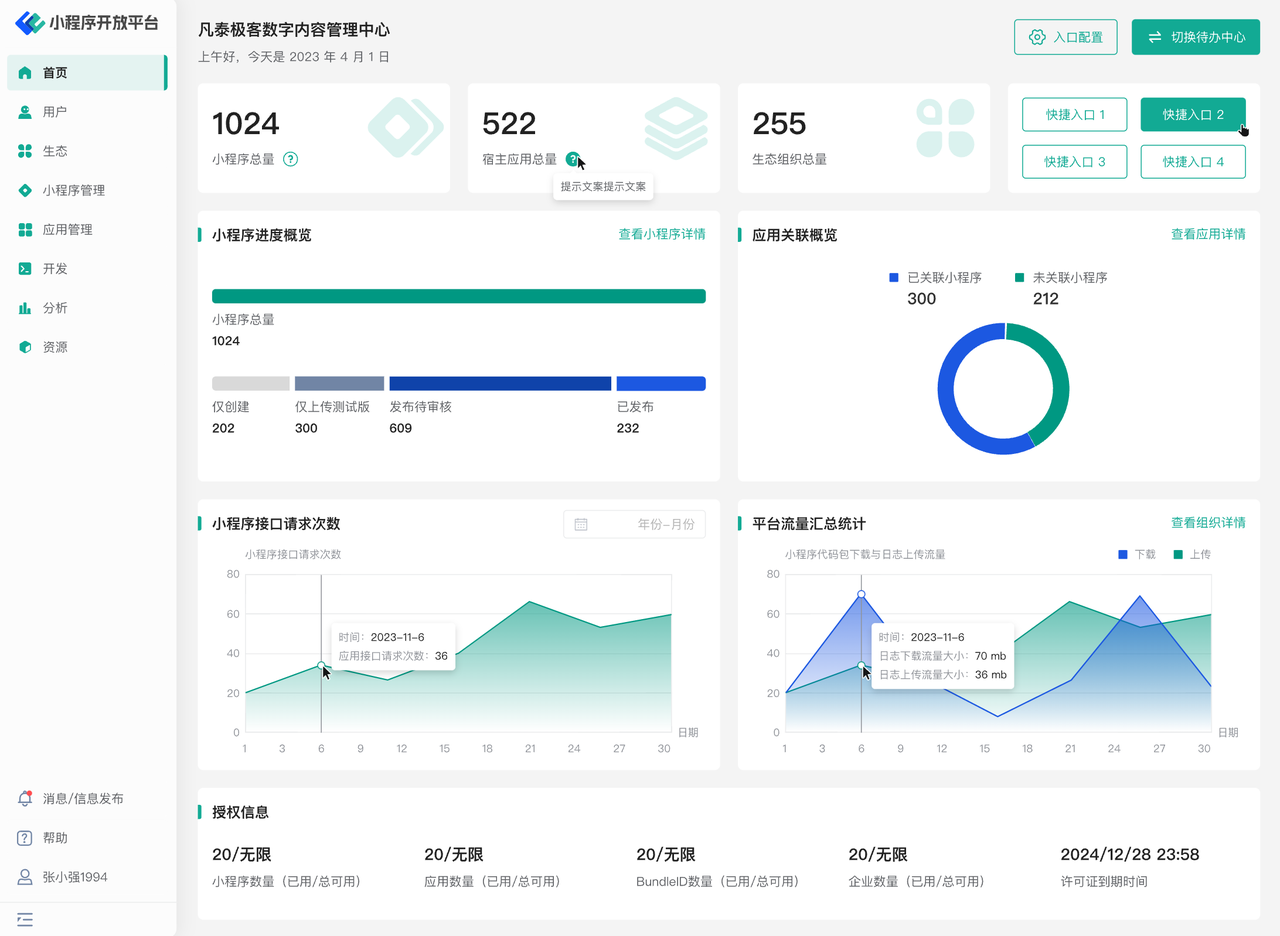Click the mini program management diamond icon

click(x=25, y=190)
